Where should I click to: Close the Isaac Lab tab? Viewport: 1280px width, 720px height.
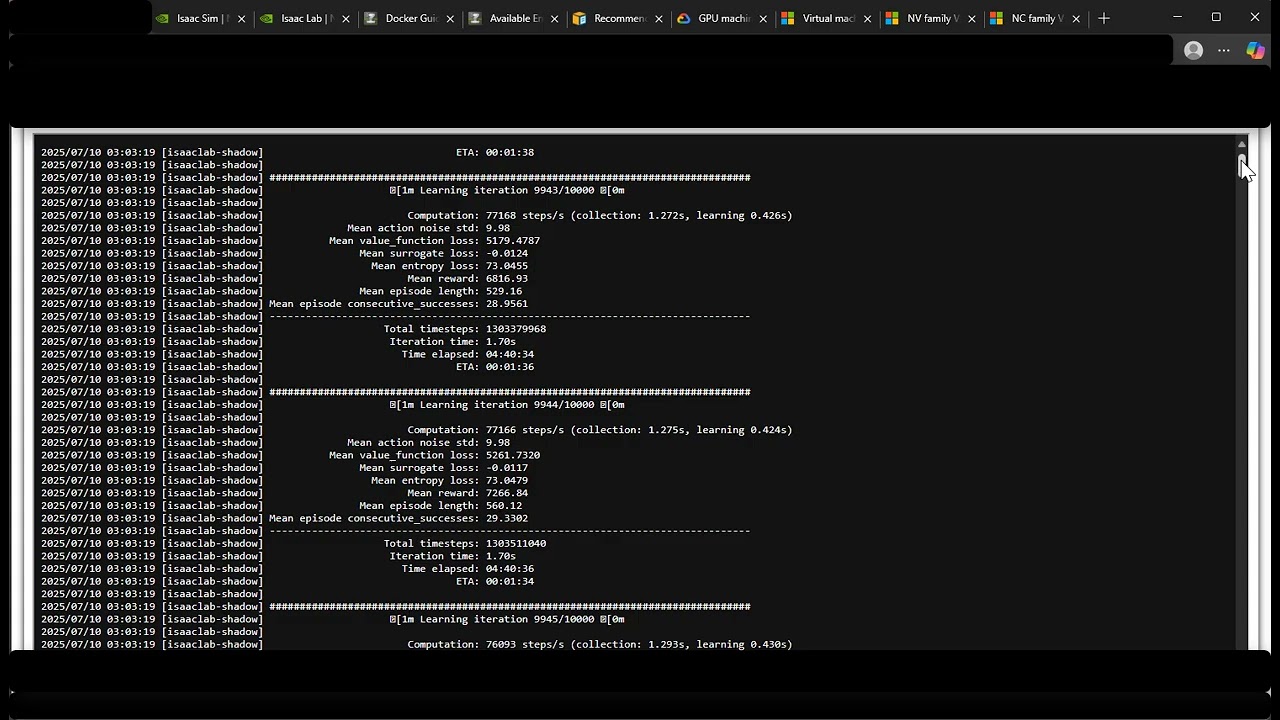(x=346, y=19)
